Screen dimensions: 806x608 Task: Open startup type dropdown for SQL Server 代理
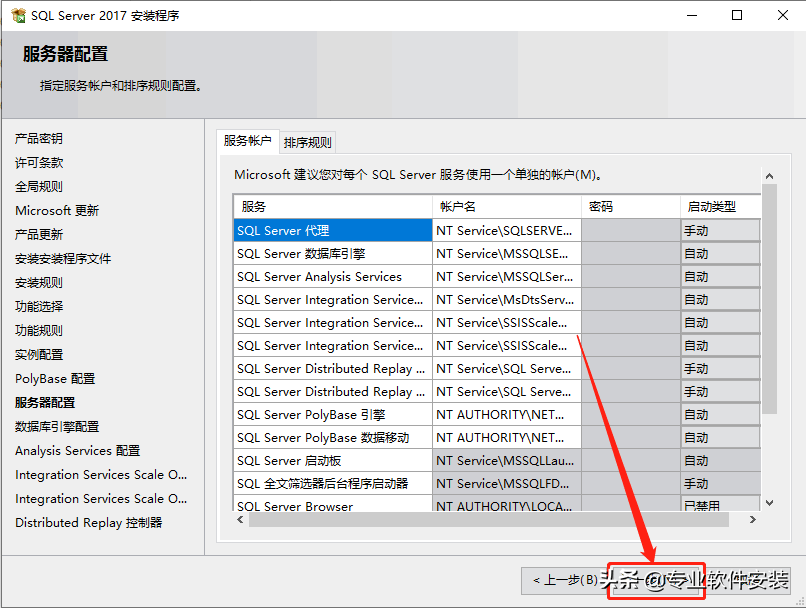[719, 231]
